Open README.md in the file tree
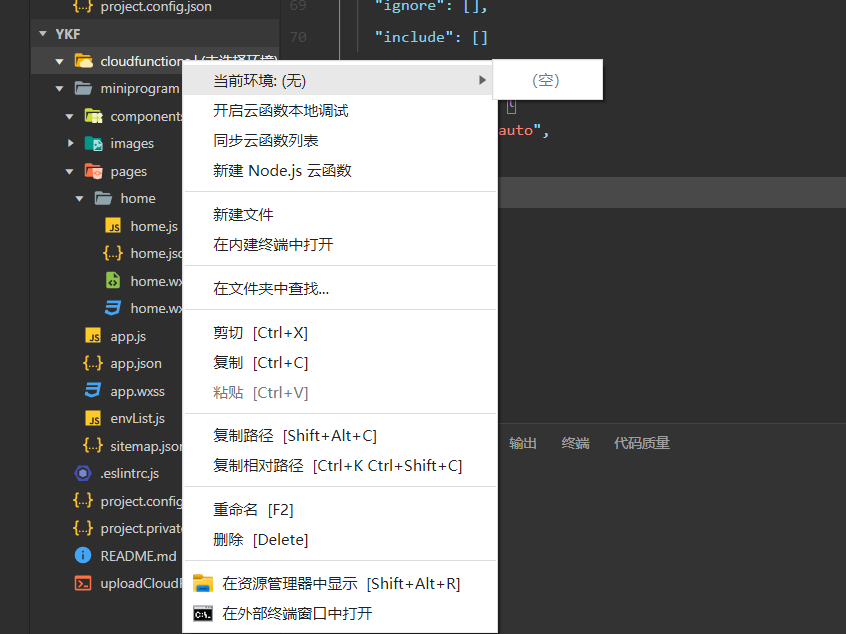Viewport: 846px width, 634px height. [138, 556]
